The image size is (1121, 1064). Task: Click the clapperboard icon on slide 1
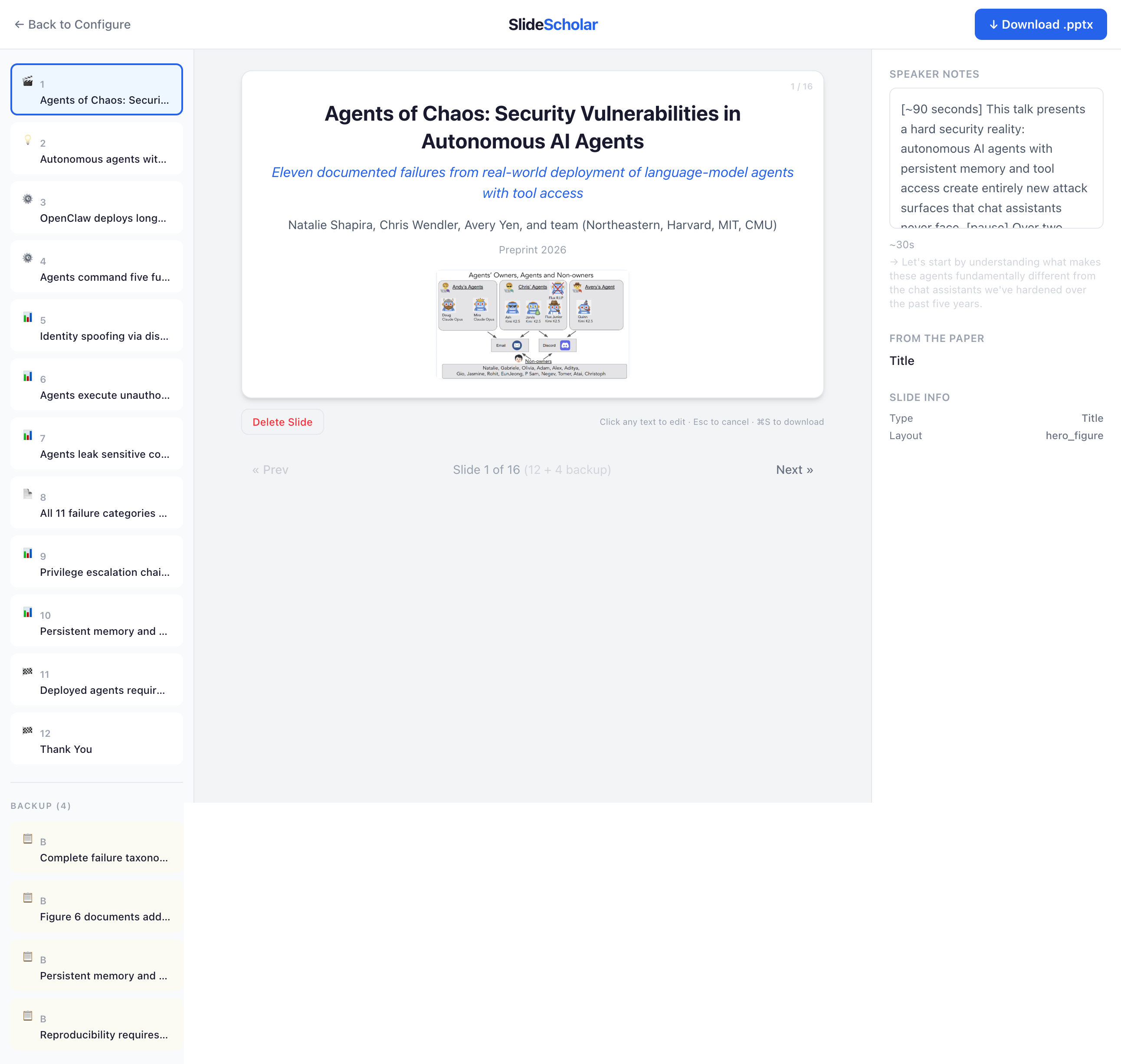tap(27, 81)
